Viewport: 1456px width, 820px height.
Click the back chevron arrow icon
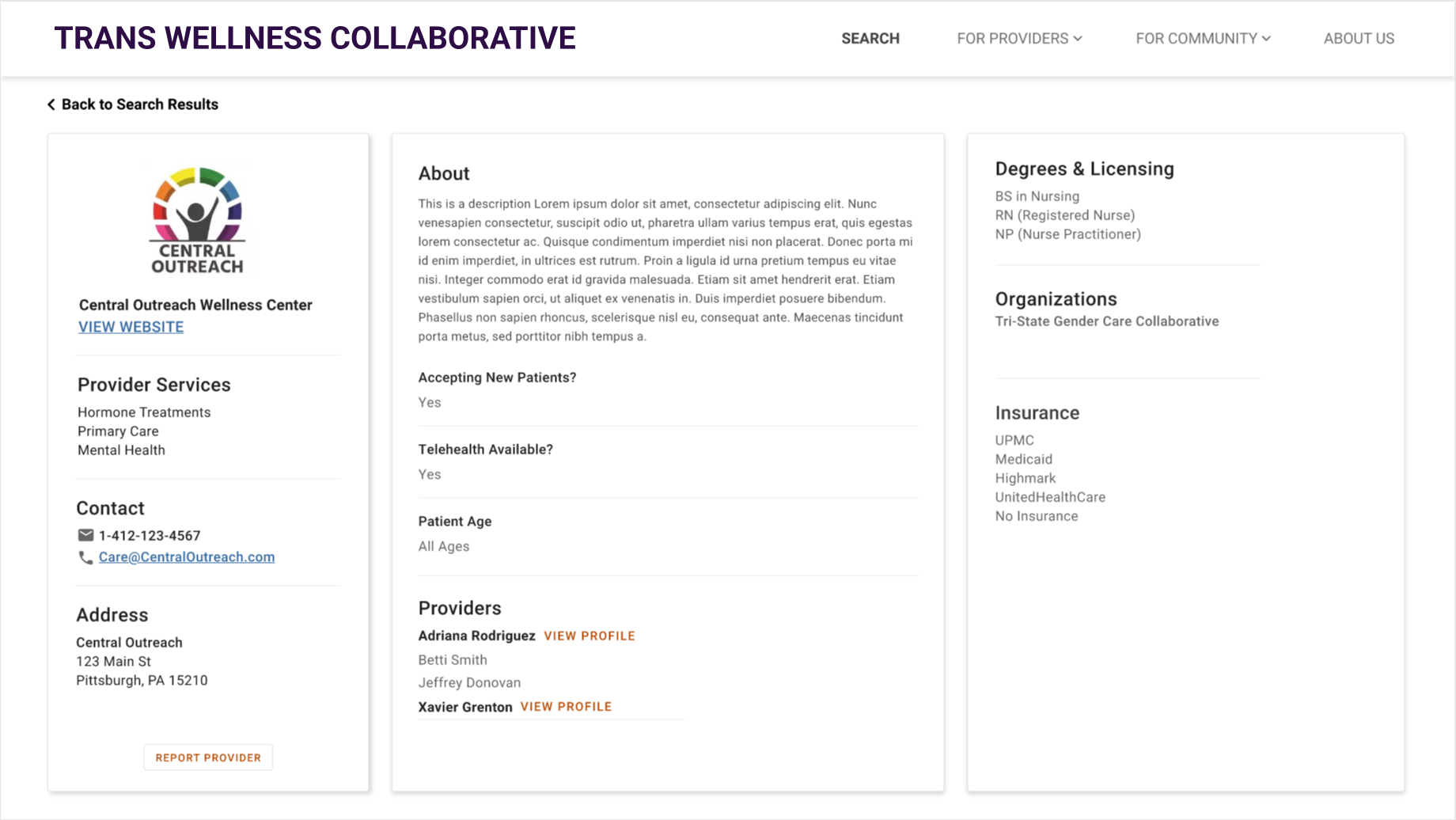click(x=51, y=104)
